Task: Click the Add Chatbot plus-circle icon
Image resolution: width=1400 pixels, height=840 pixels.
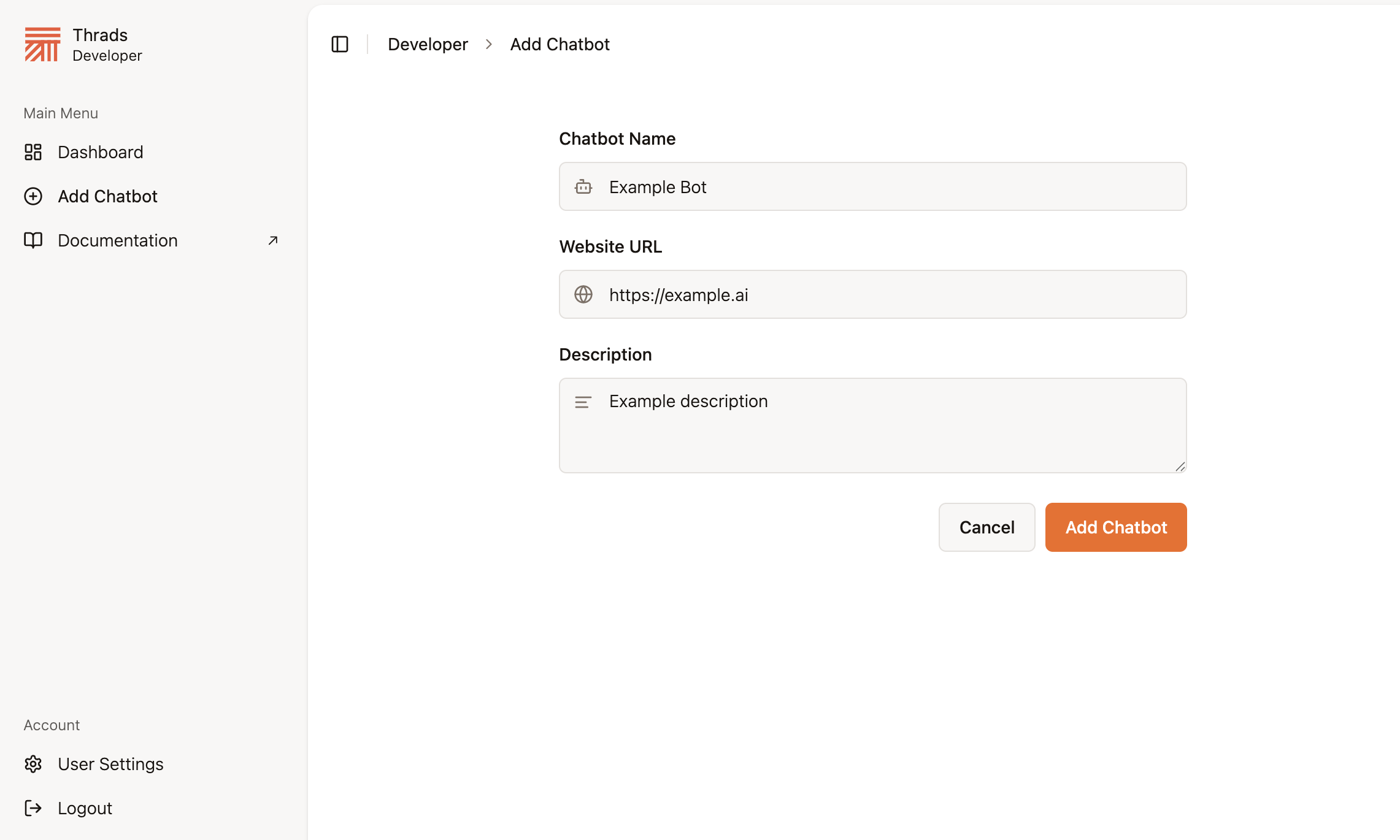Action: (x=33, y=196)
